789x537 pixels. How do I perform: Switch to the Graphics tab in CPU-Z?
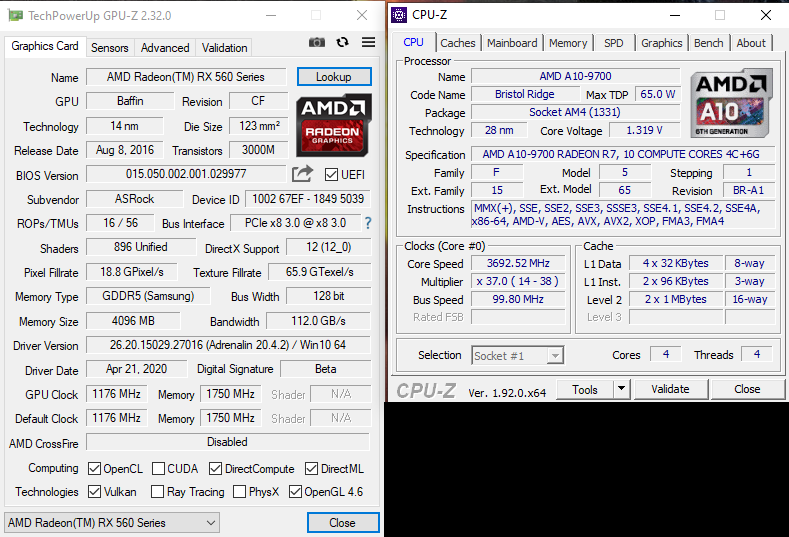tap(661, 43)
